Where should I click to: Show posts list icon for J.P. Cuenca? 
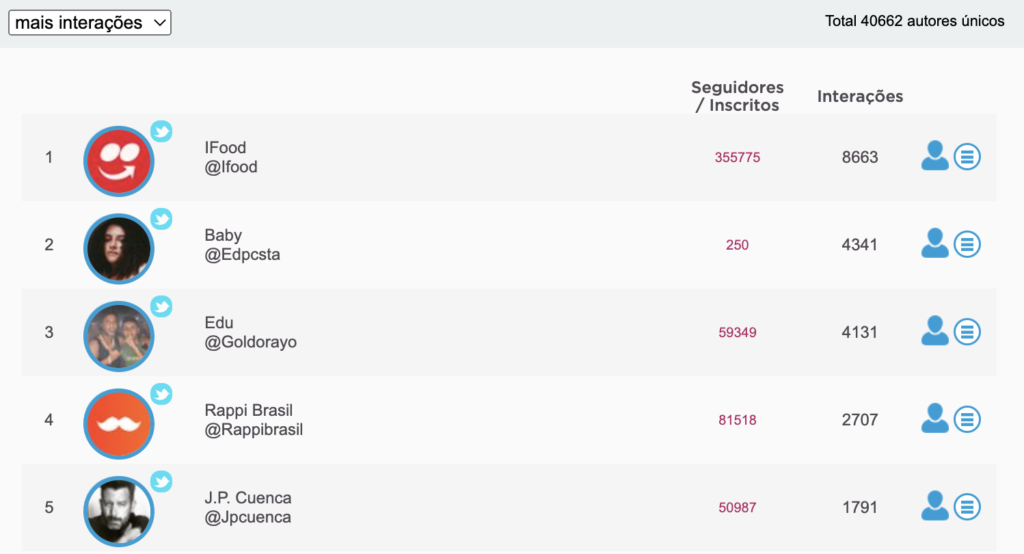967,507
